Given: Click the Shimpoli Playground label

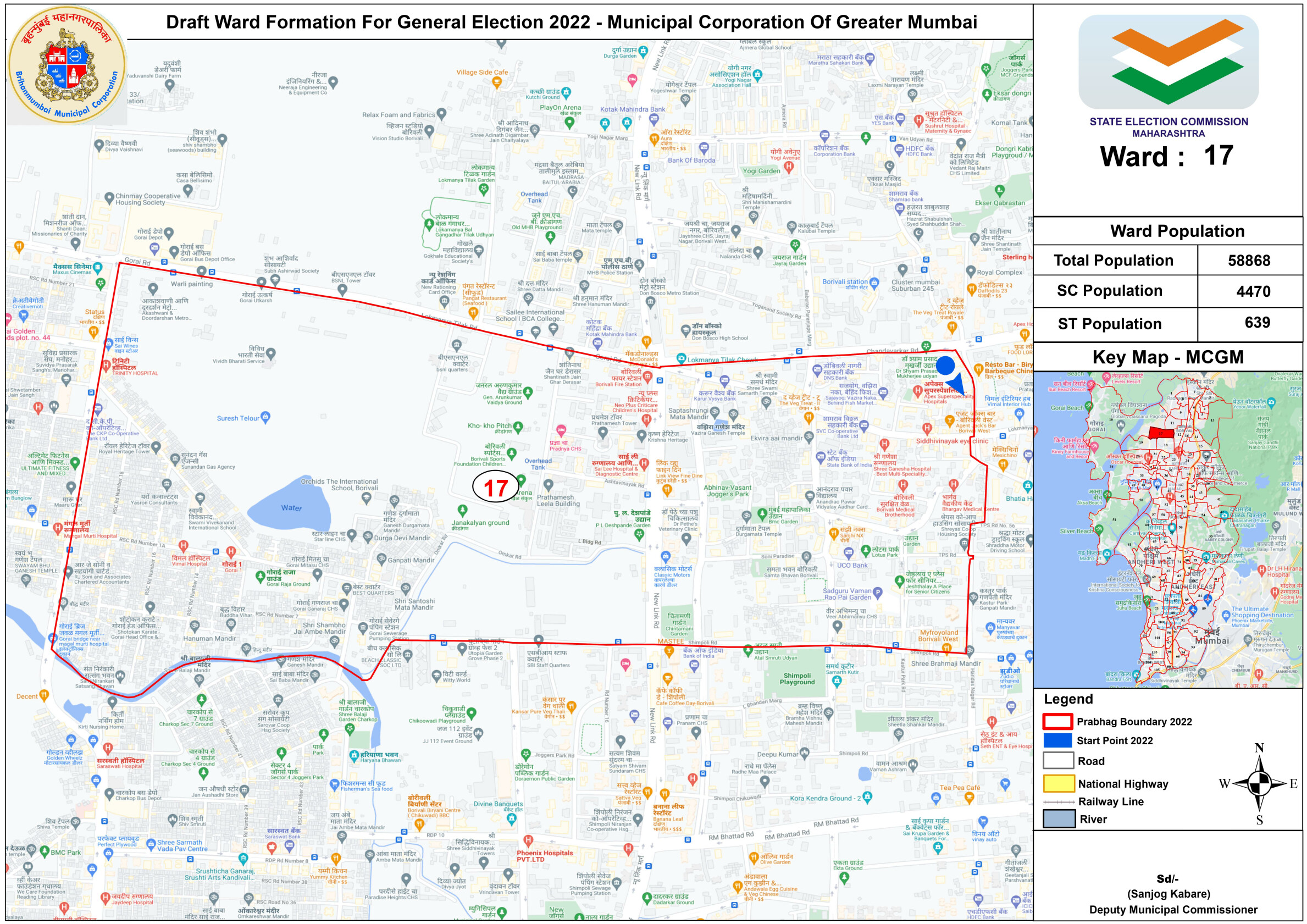Looking at the screenshot, I should point(797,679).
